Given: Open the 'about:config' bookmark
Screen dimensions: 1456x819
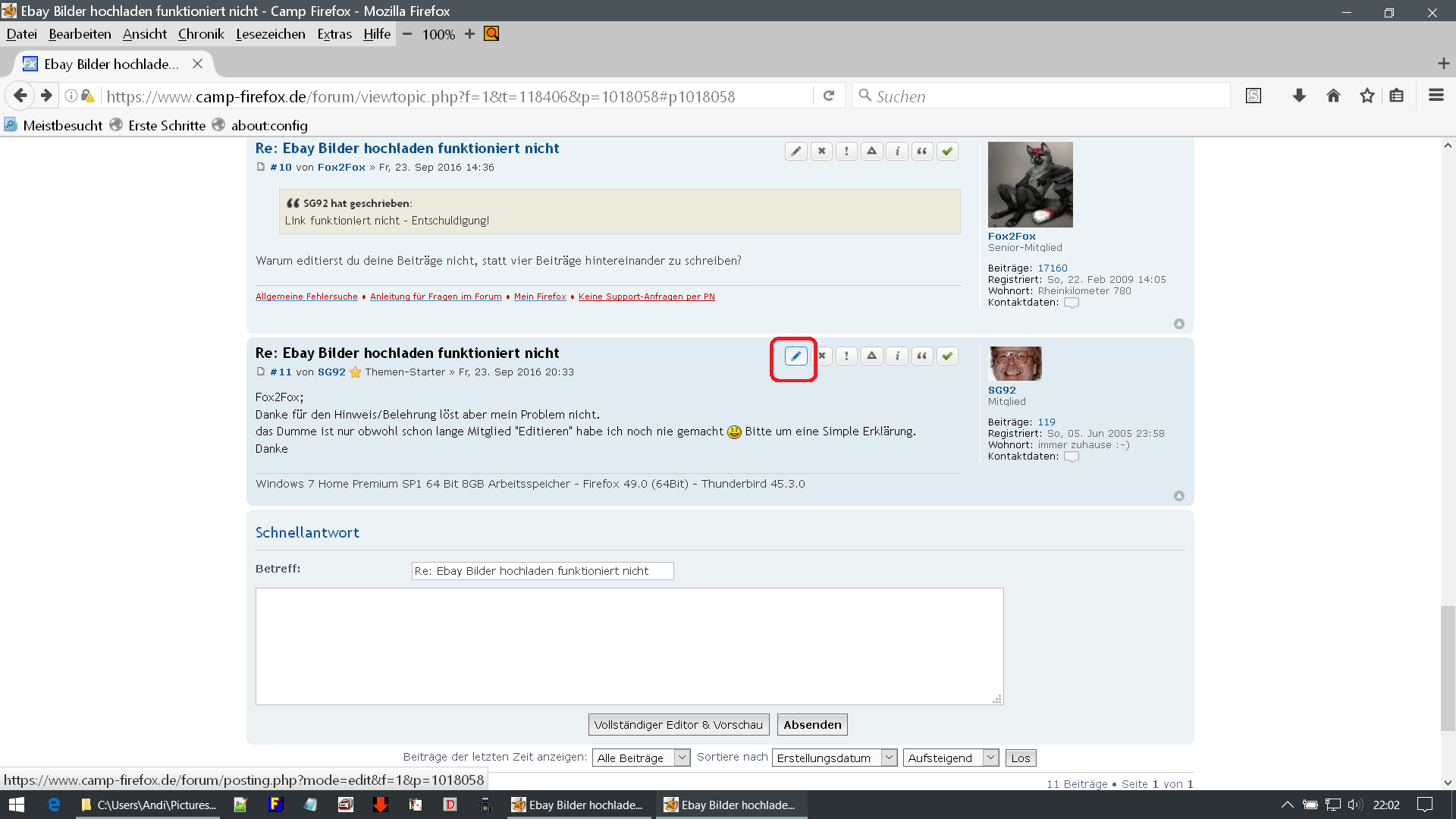Looking at the screenshot, I should (260, 125).
